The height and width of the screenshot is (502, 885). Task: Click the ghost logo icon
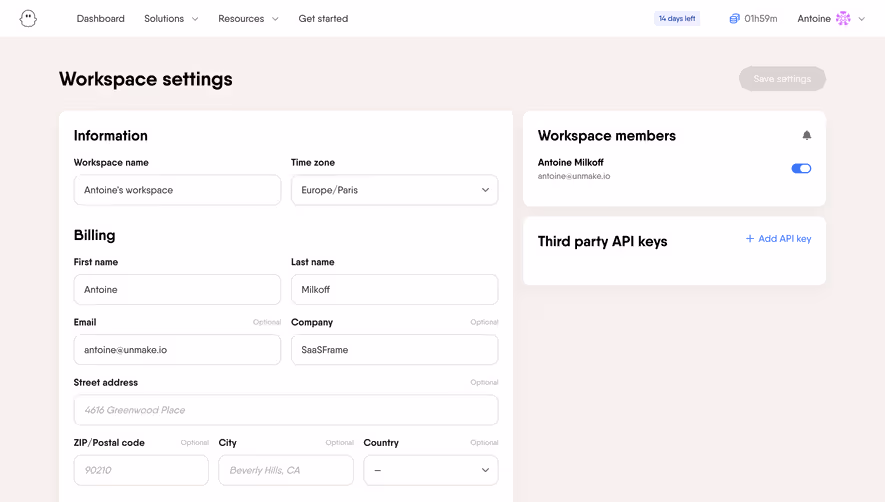click(28, 19)
